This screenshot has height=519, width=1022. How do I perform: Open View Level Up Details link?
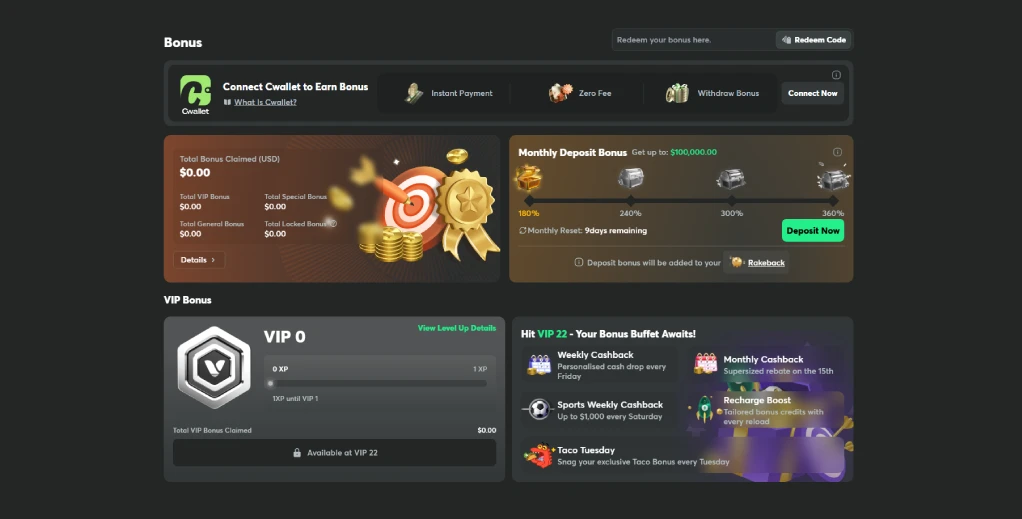[x=457, y=328]
